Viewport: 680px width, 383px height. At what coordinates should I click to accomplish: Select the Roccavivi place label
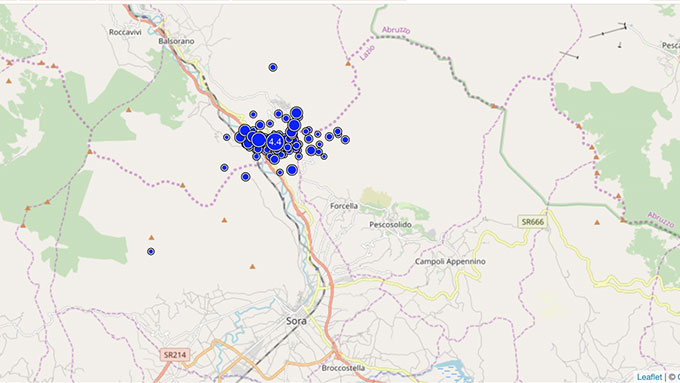tap(125, 32)
